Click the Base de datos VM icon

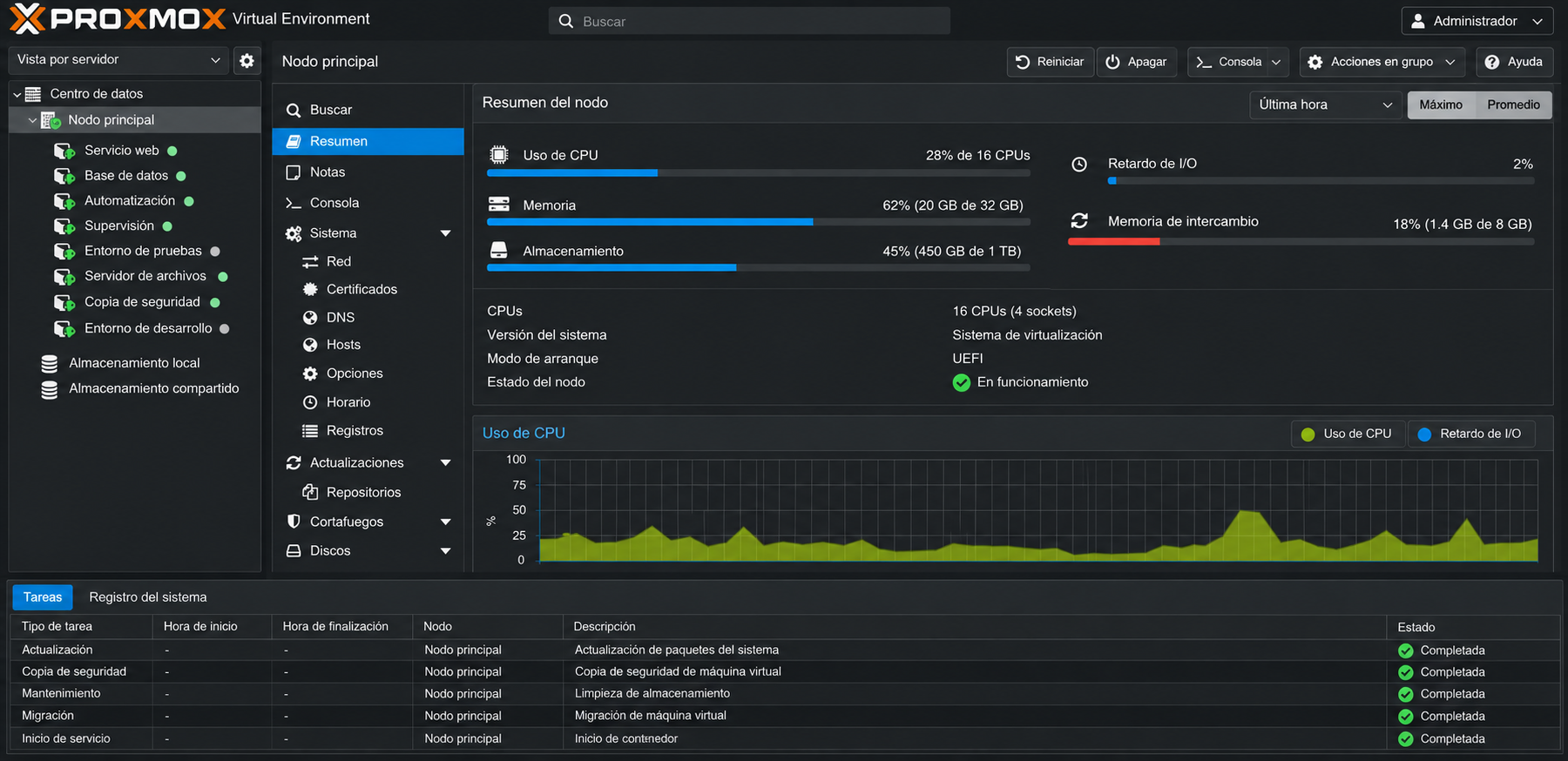64,176
